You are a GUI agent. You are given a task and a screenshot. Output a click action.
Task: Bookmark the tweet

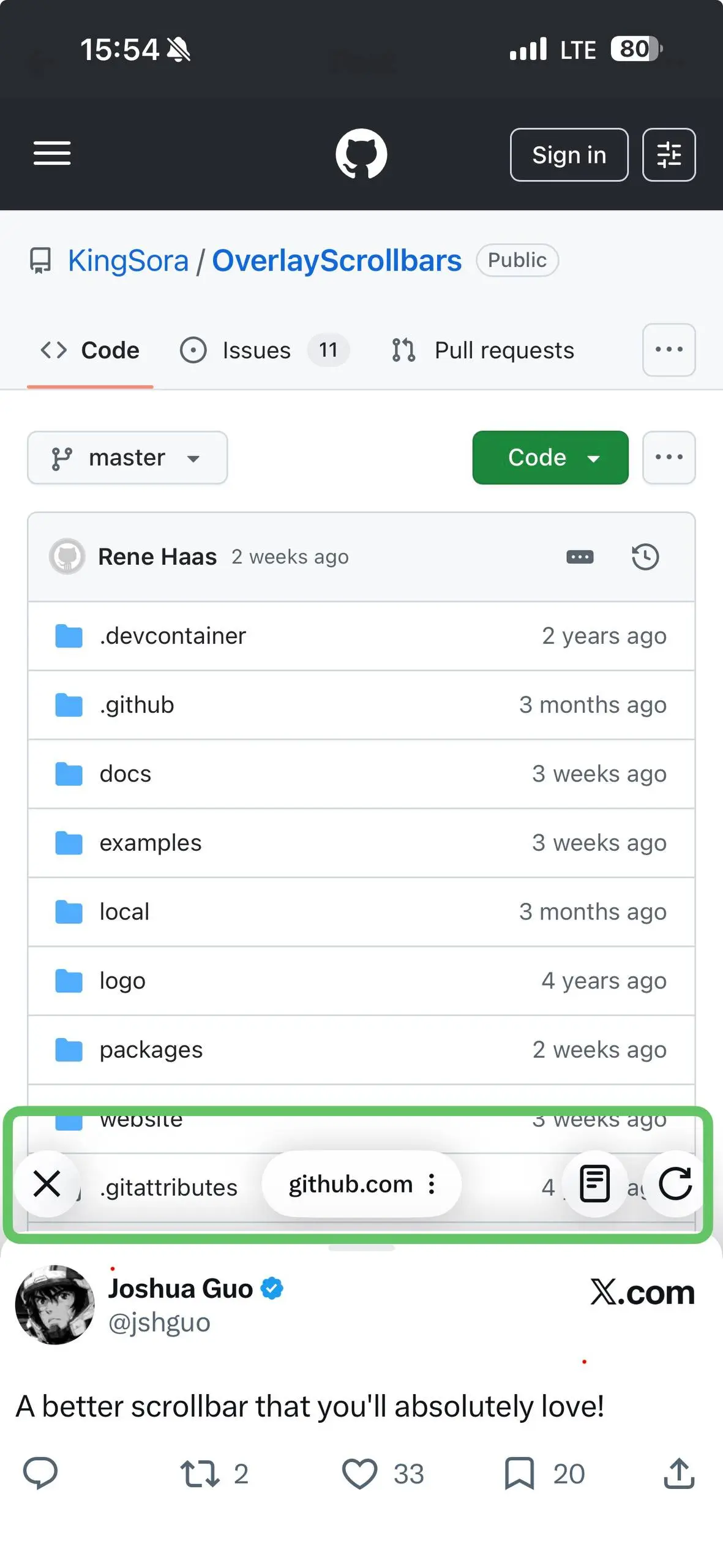coord(519,1474)
